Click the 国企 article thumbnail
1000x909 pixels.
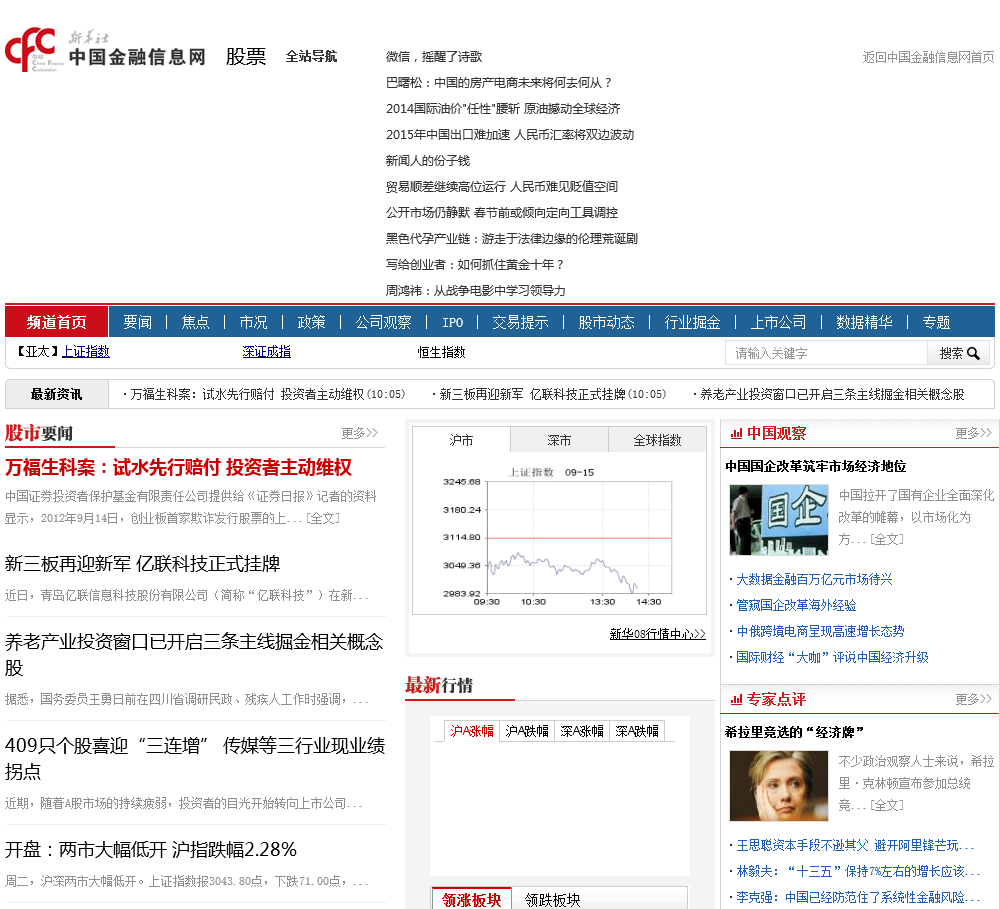779,520
